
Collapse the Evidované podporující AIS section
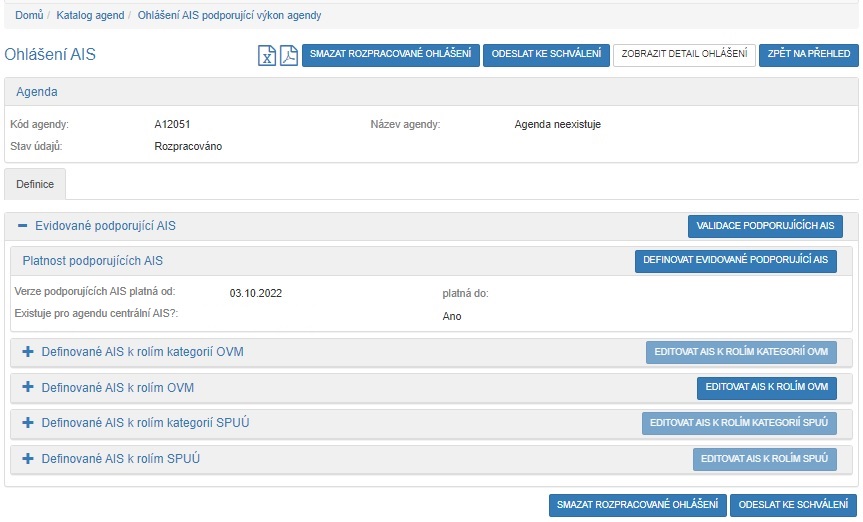coord(23,226)
